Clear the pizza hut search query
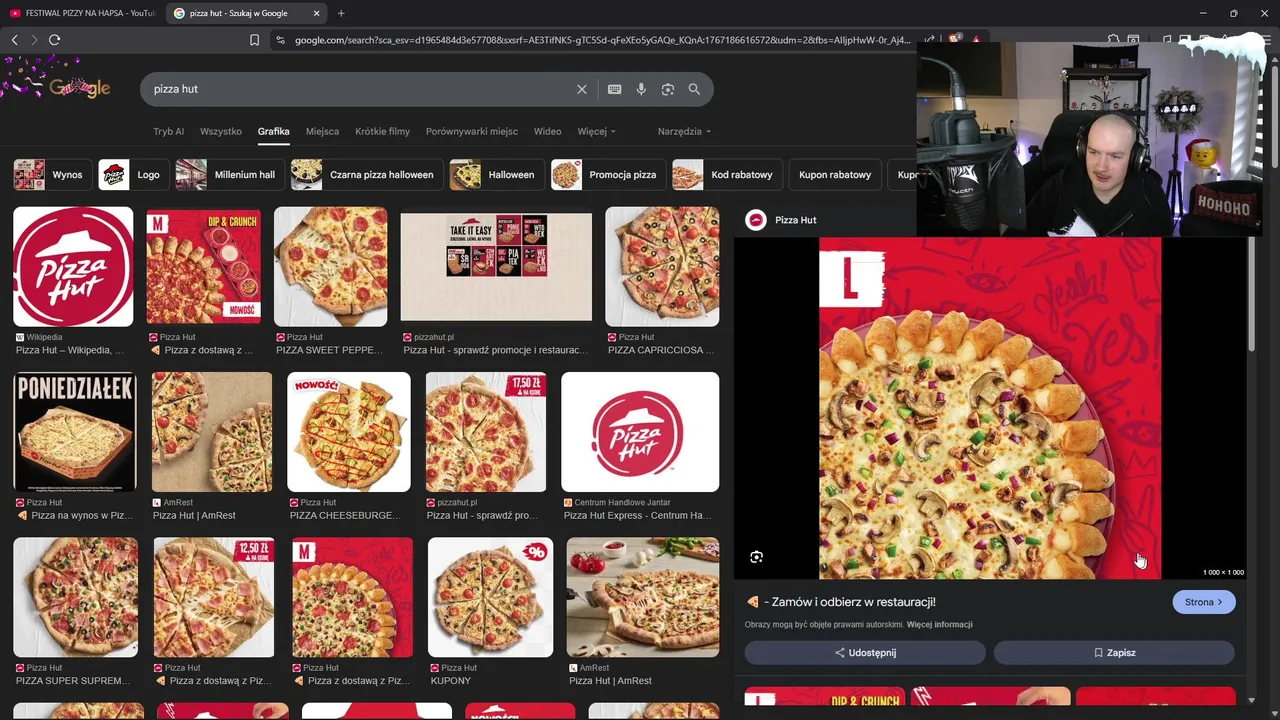 tap(582, 89)
